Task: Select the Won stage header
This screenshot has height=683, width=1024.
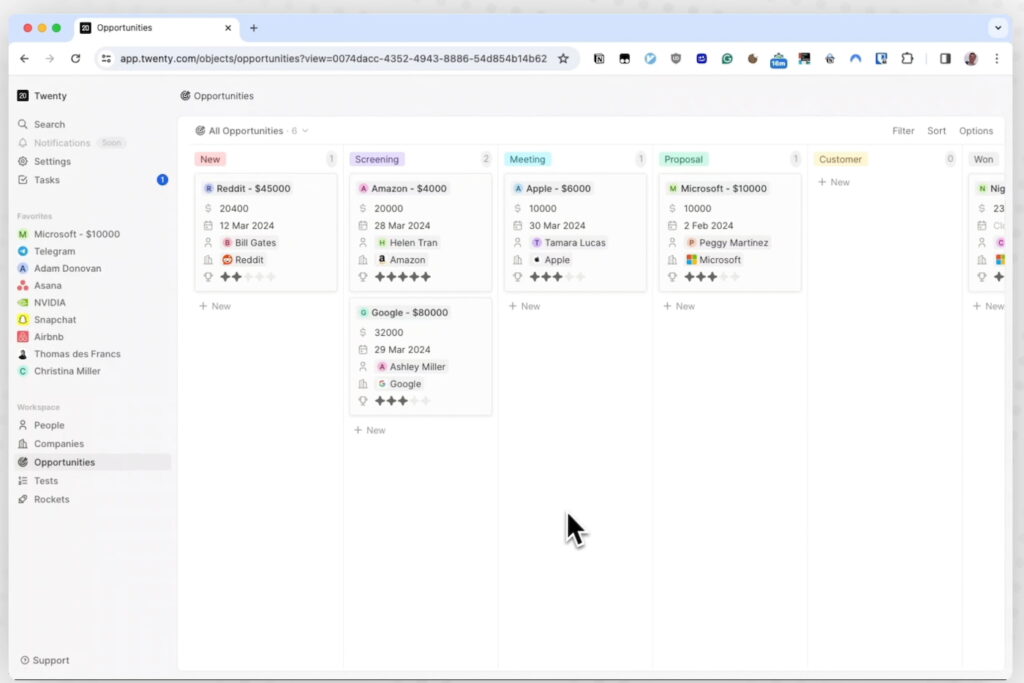Action: click(x=983, y=159)
